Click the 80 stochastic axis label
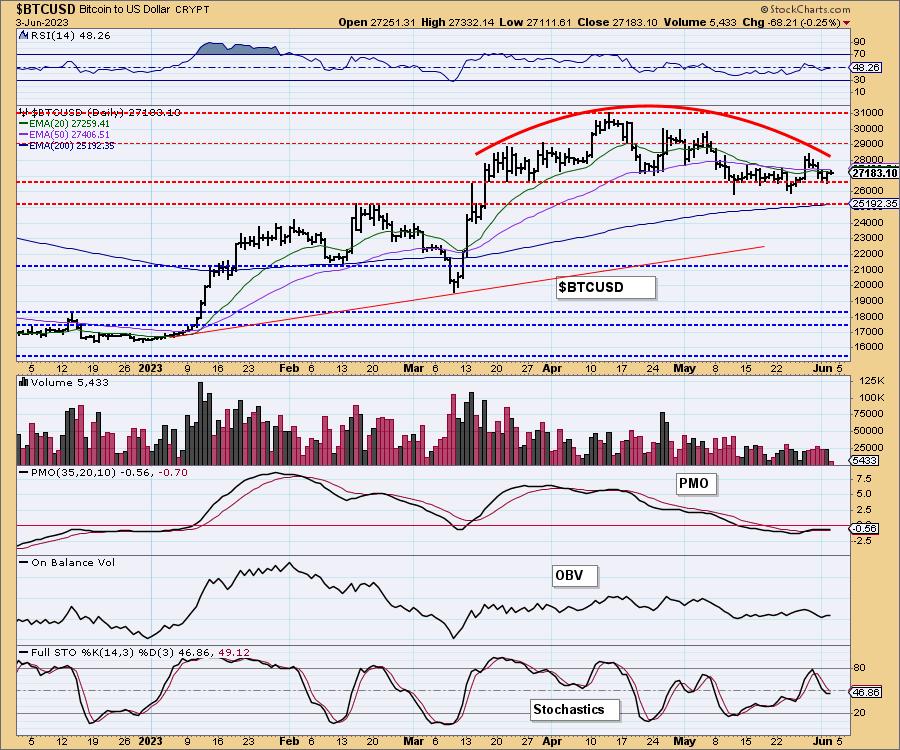 point(859,668)
